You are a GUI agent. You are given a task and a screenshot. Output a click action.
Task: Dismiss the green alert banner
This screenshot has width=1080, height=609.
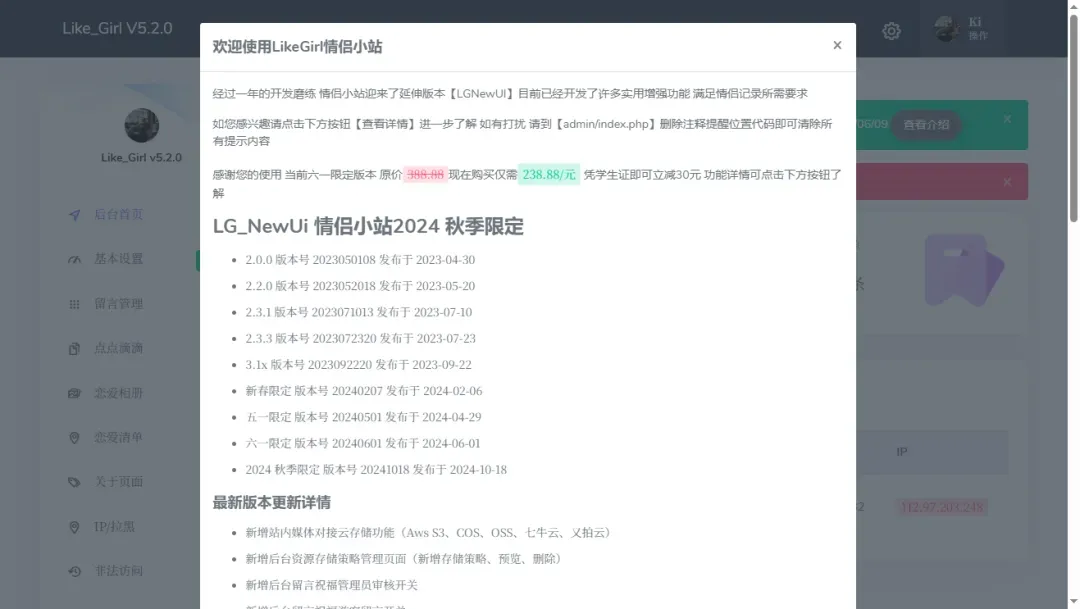pos(1007,119)
